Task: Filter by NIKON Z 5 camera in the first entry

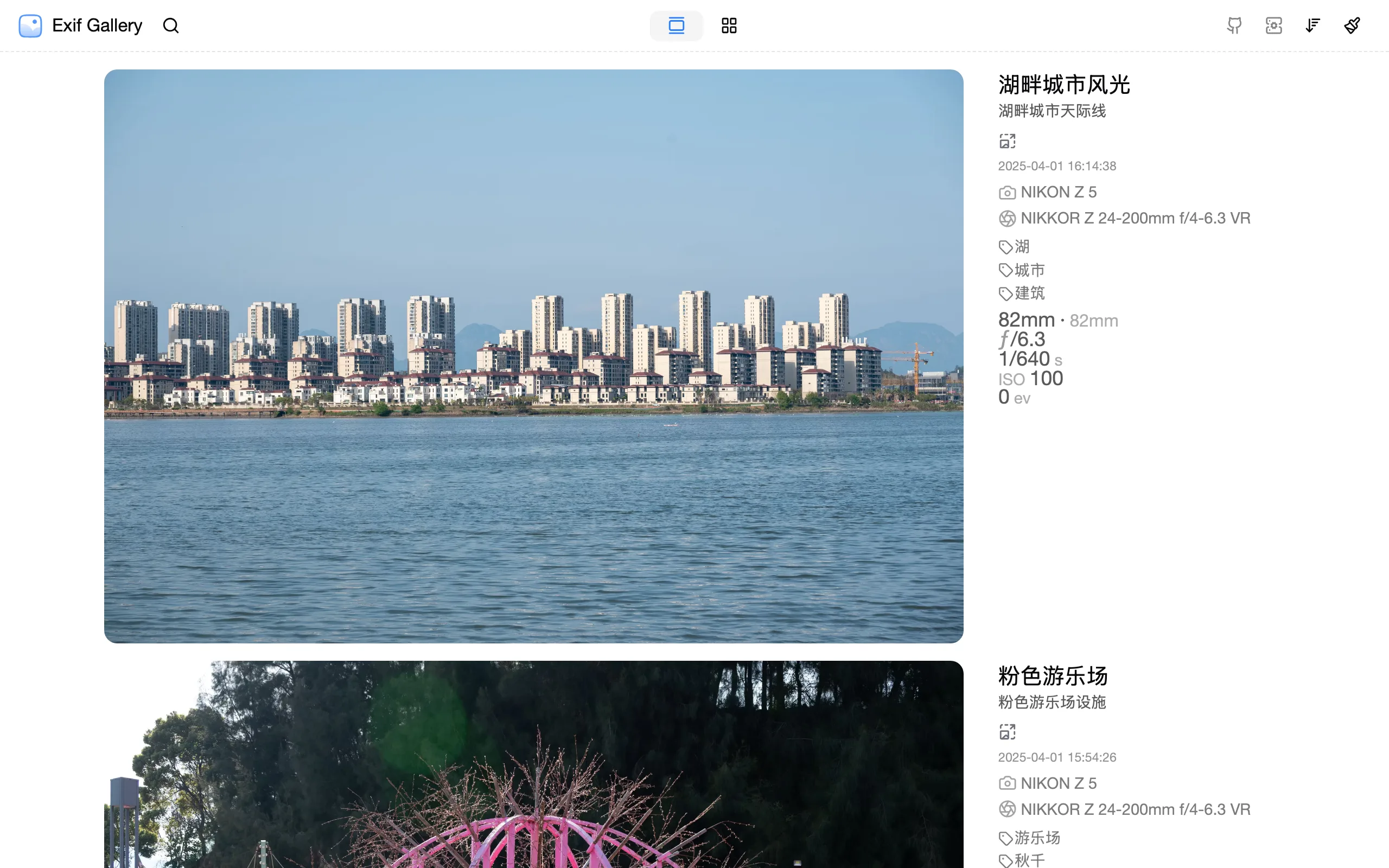Action: [1058, 192]
